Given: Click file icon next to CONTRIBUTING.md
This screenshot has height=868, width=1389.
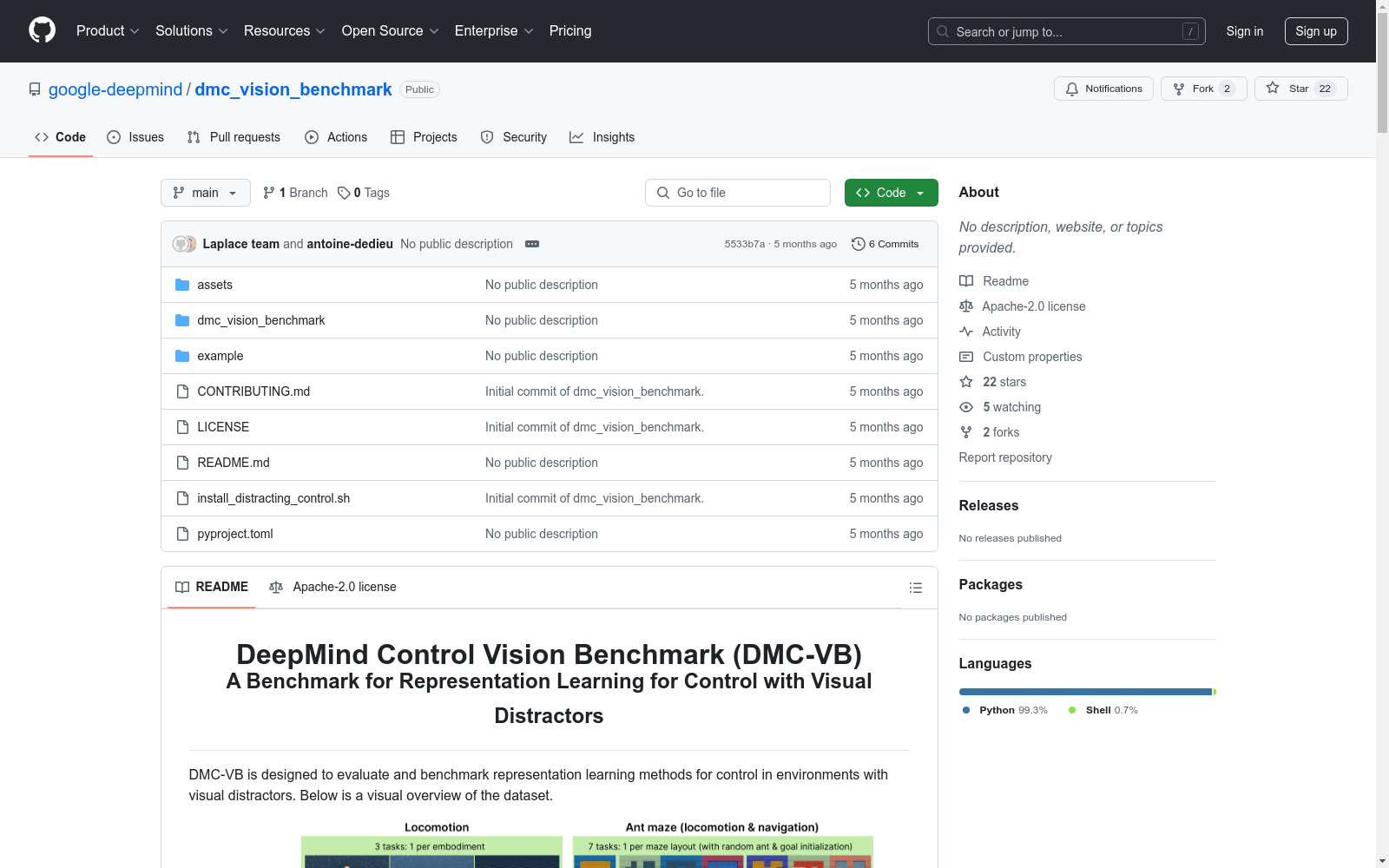Looking at the screenshot, I should (182, 391).
